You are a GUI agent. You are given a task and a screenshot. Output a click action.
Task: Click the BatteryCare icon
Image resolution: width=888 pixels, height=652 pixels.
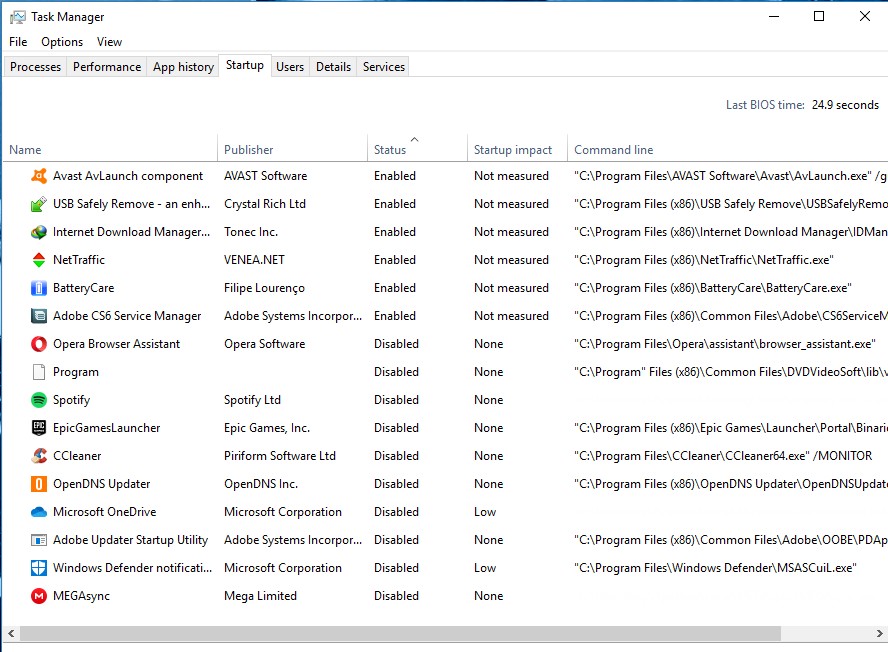(39, 288)
